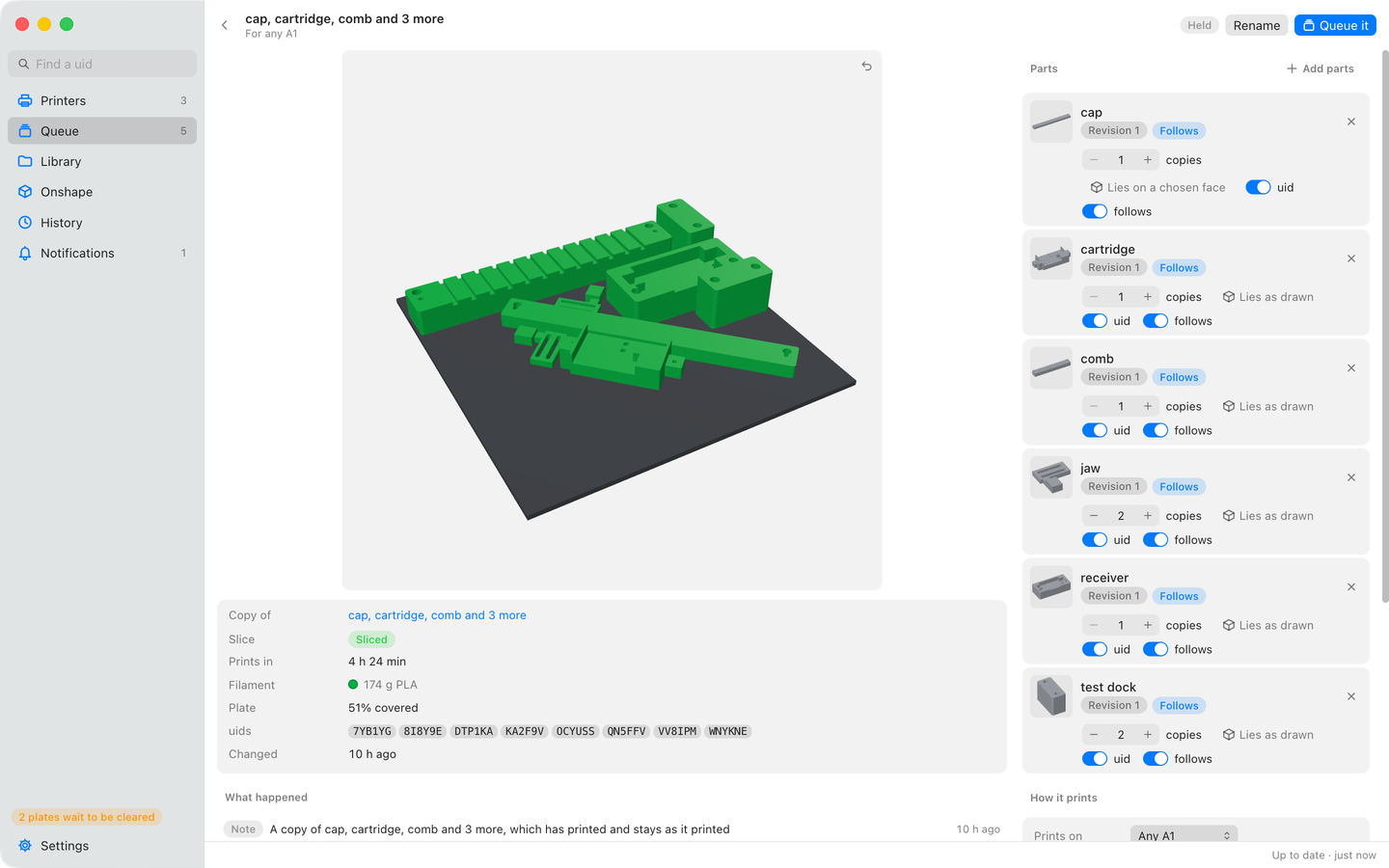The image size is (1389, 868).
Task: Remove the comb part with its X
Action: (1351, 368)
